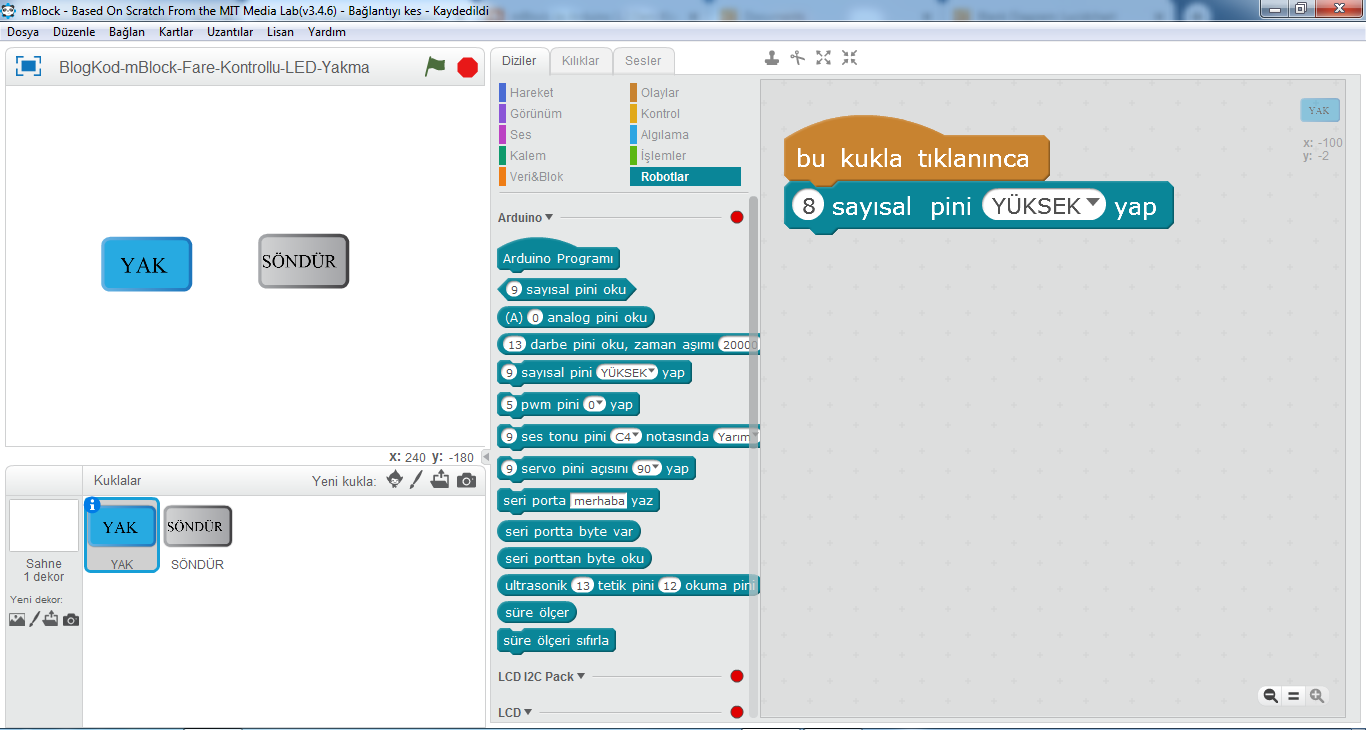This screenshot has height=730, width=1366.
Task: Select the scissors delete tool
Action: 797,58
